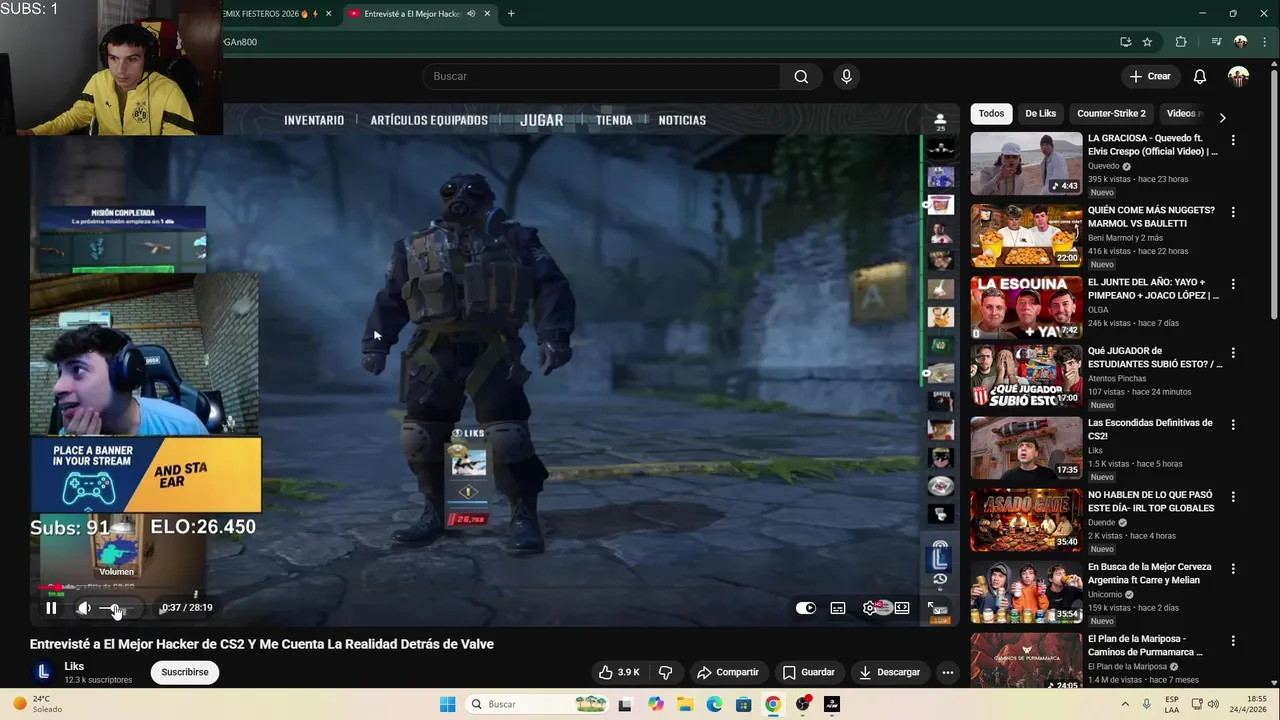Click the Compartir button
Screen dimensions: 1280x720
click(x=728, y=673)
